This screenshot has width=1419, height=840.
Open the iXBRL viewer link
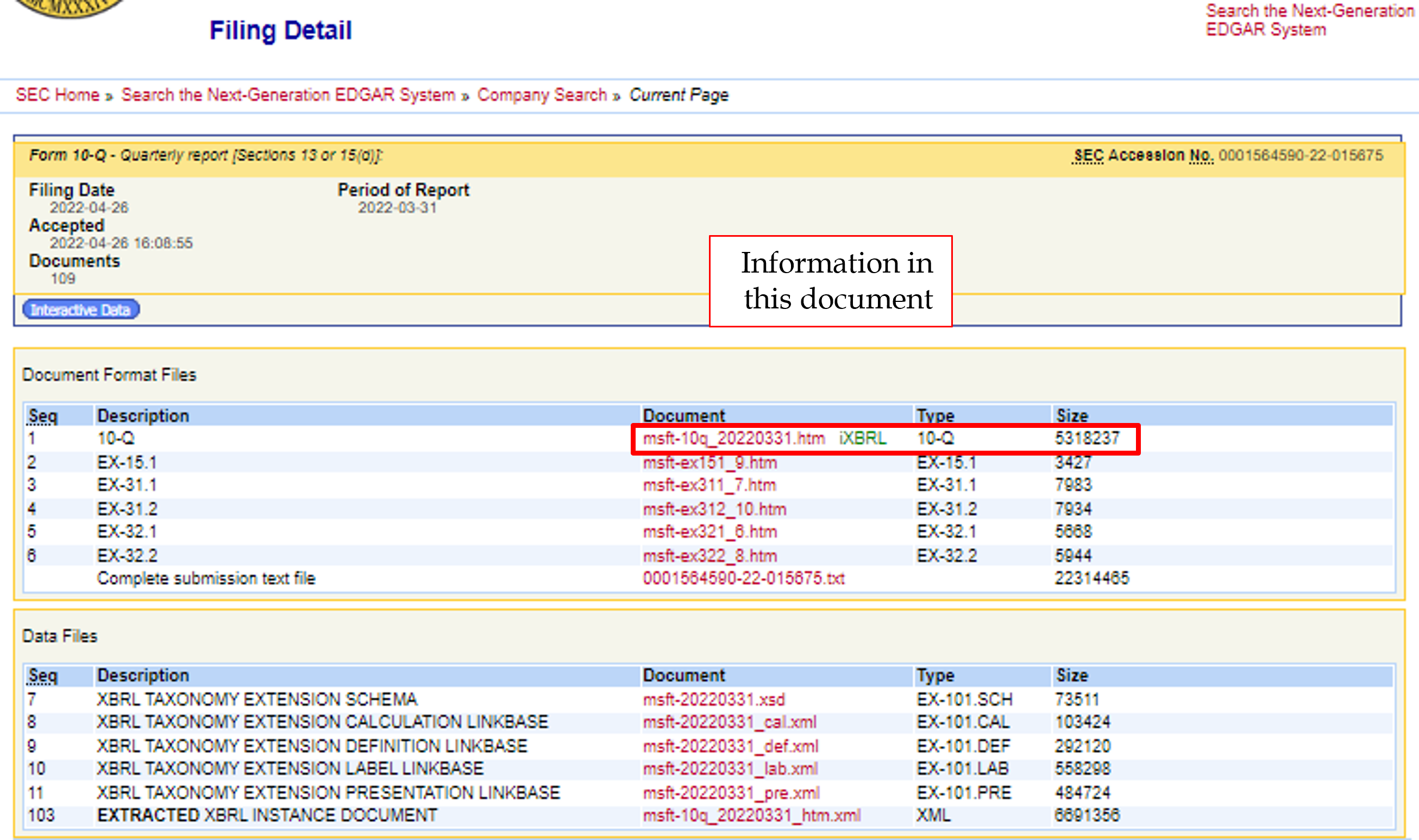click(x=863, y=438)
